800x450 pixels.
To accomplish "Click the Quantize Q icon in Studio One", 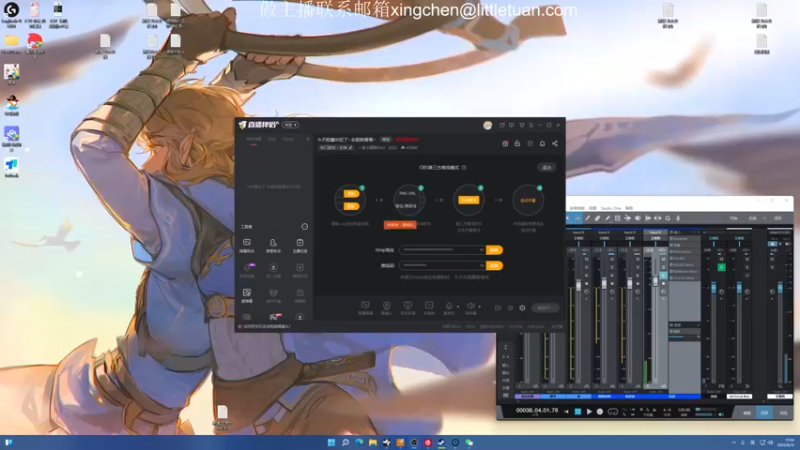I will tap(668, 218).
